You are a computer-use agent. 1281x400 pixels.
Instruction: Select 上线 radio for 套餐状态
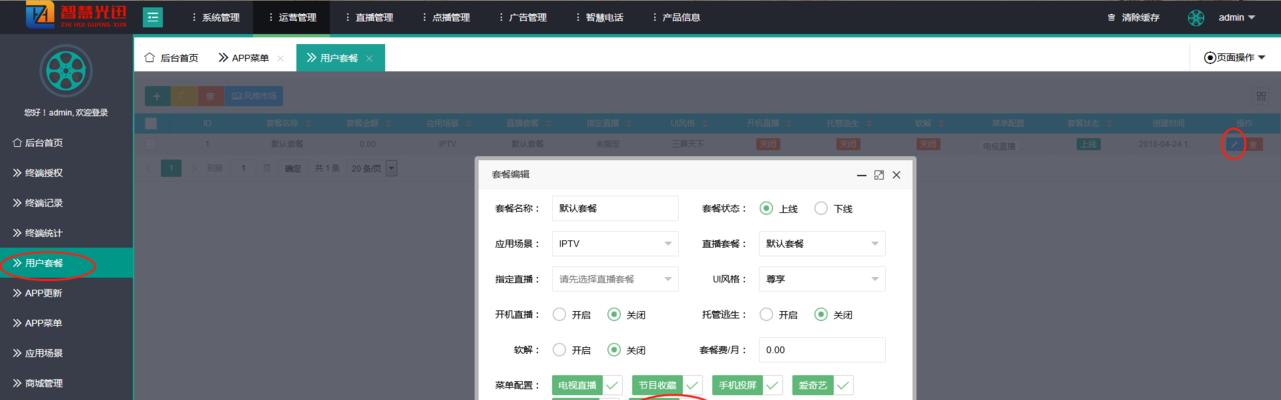(778, 209)
